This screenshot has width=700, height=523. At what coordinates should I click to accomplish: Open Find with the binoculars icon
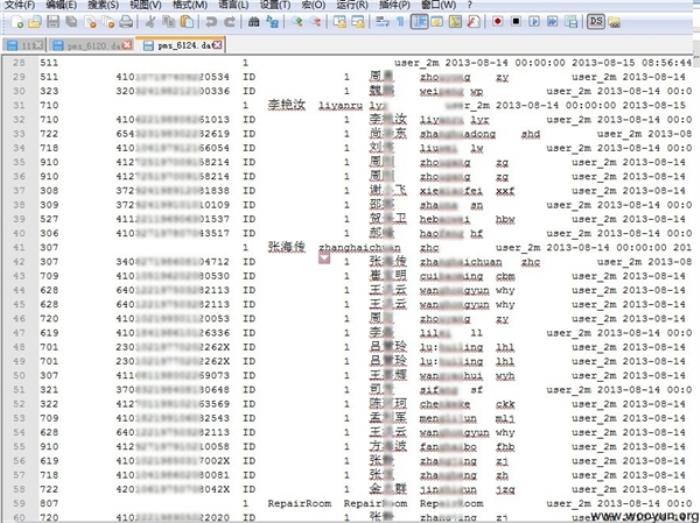pyautogui.click(x=254, y=21)
